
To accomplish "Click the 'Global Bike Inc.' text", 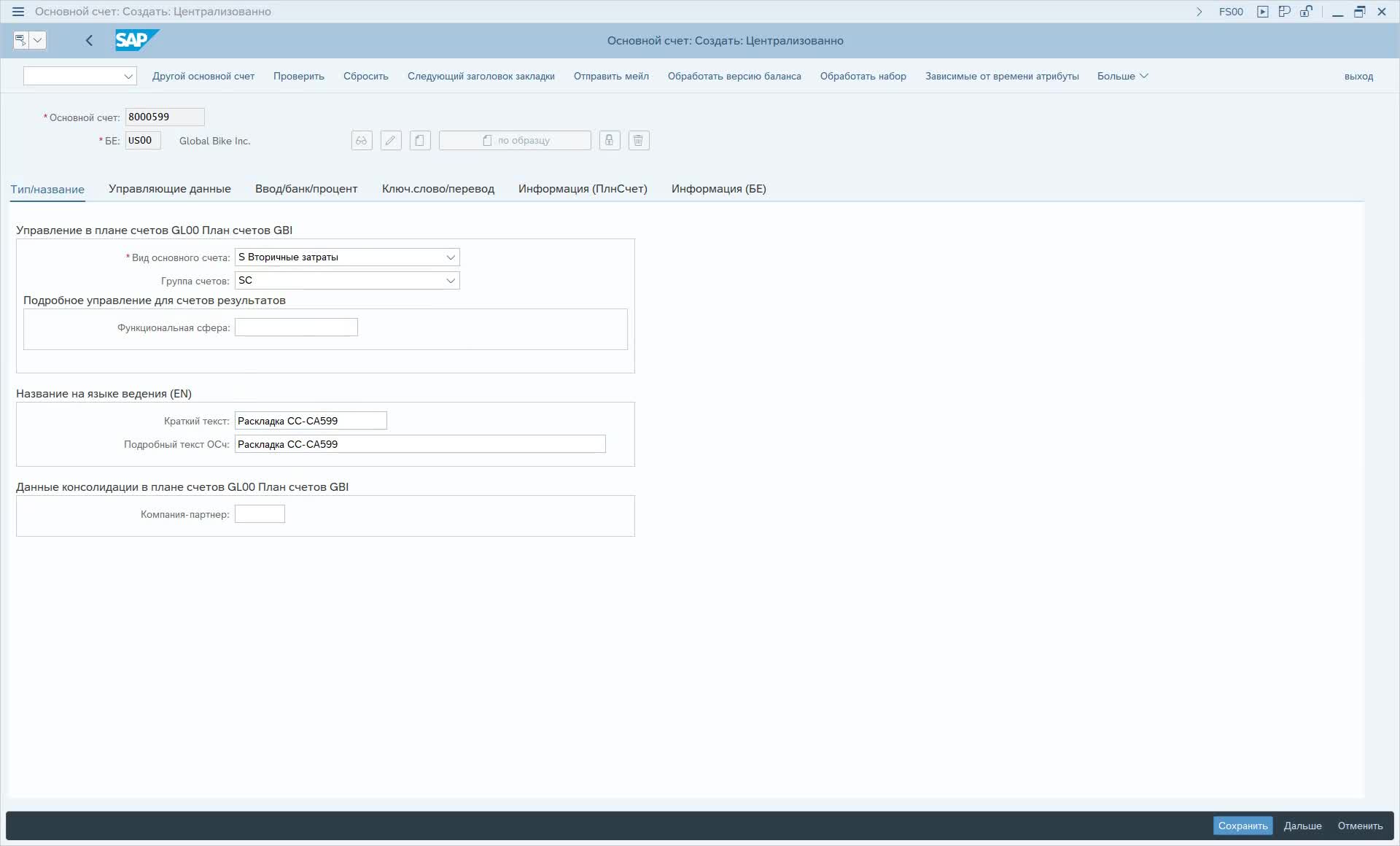I will point(214,141).
